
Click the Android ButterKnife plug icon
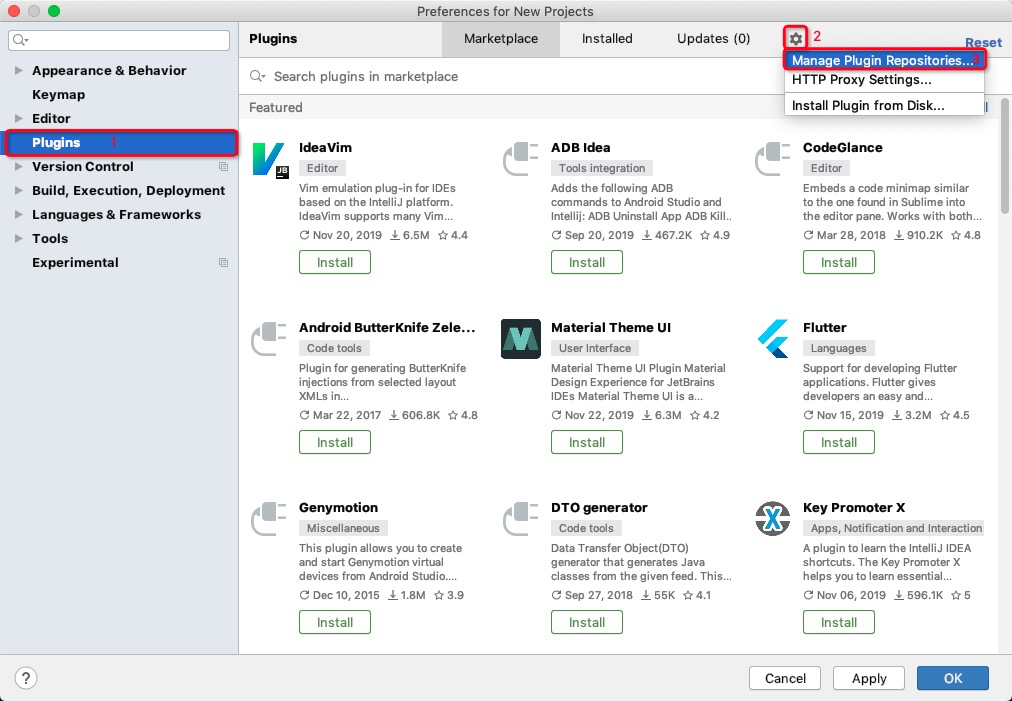tap(268, 339)
